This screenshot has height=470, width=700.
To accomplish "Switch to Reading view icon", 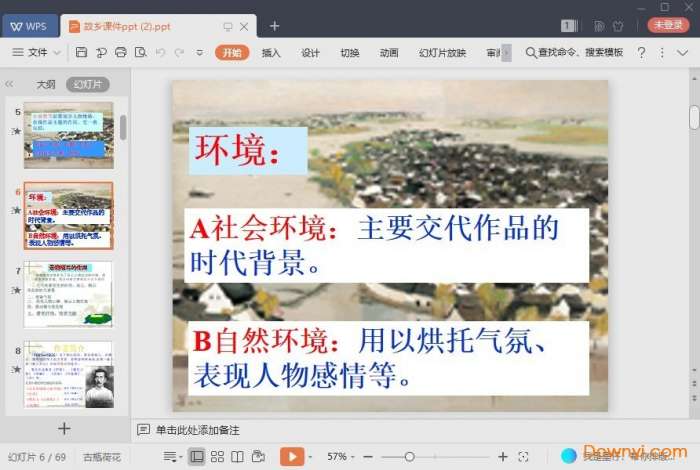I will 238,456.
